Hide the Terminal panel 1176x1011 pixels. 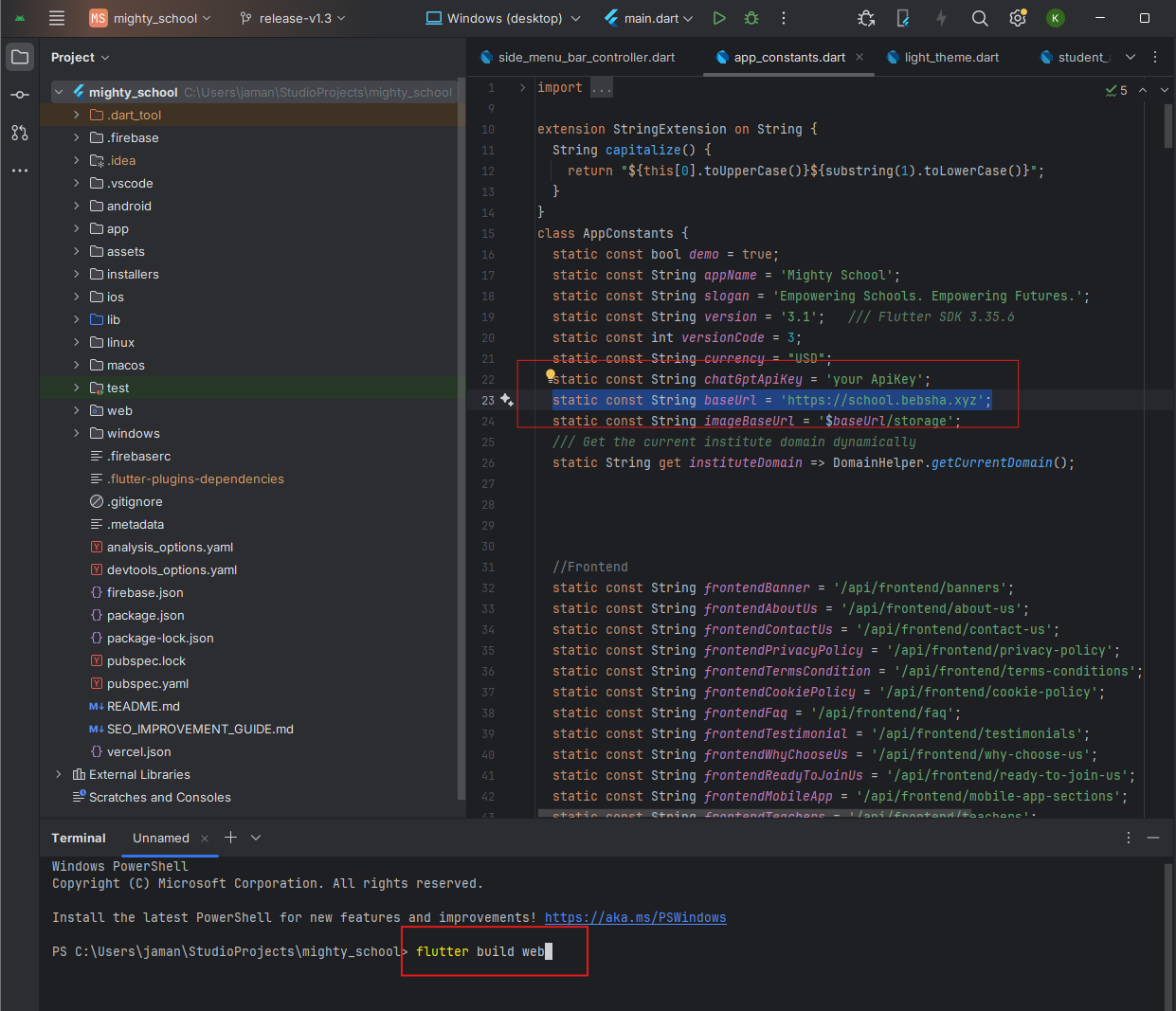[1153, 838]
